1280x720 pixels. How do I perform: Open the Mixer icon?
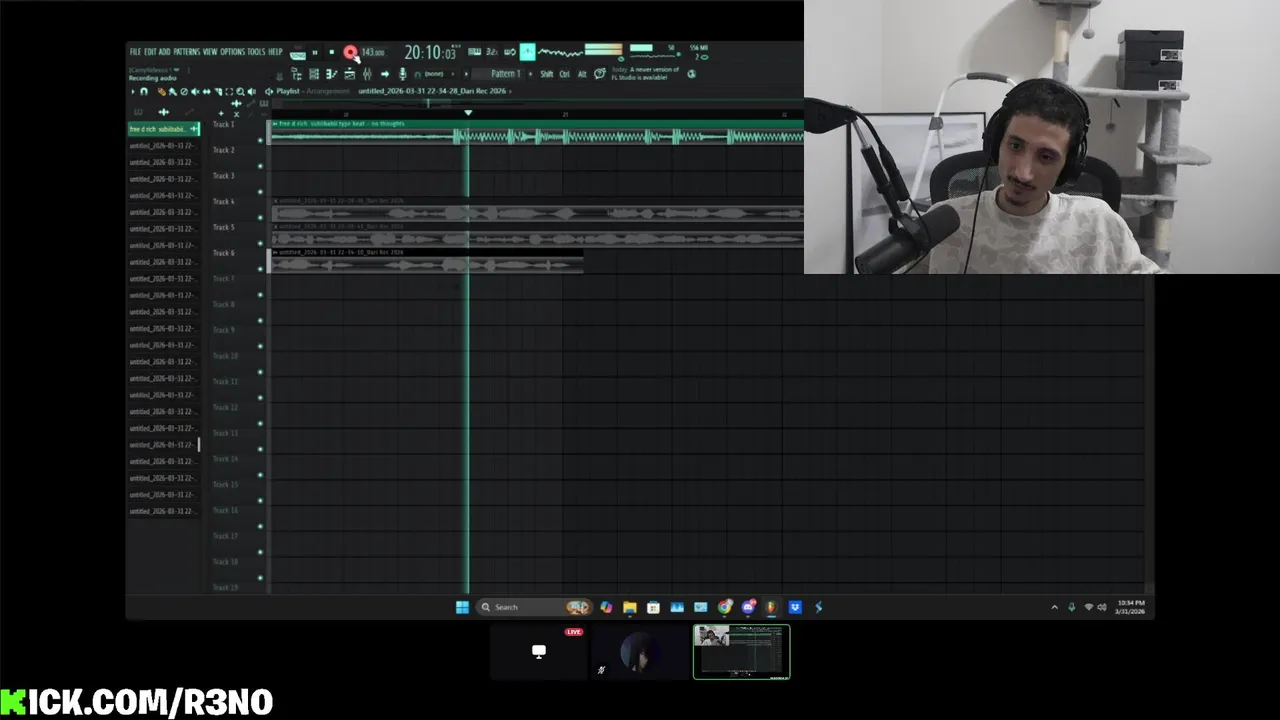(x=367, y=74)
